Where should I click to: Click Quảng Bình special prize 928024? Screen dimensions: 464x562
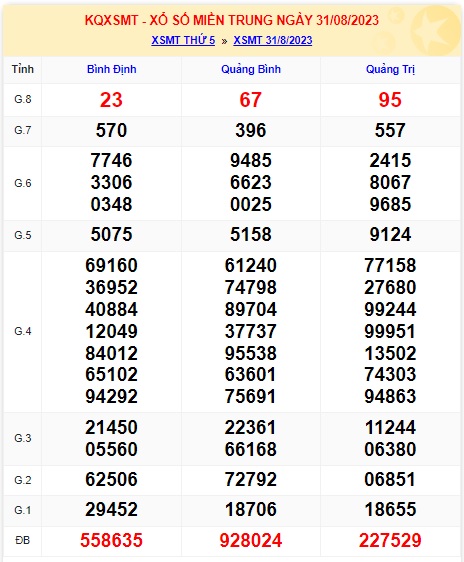tap(250, 540)
